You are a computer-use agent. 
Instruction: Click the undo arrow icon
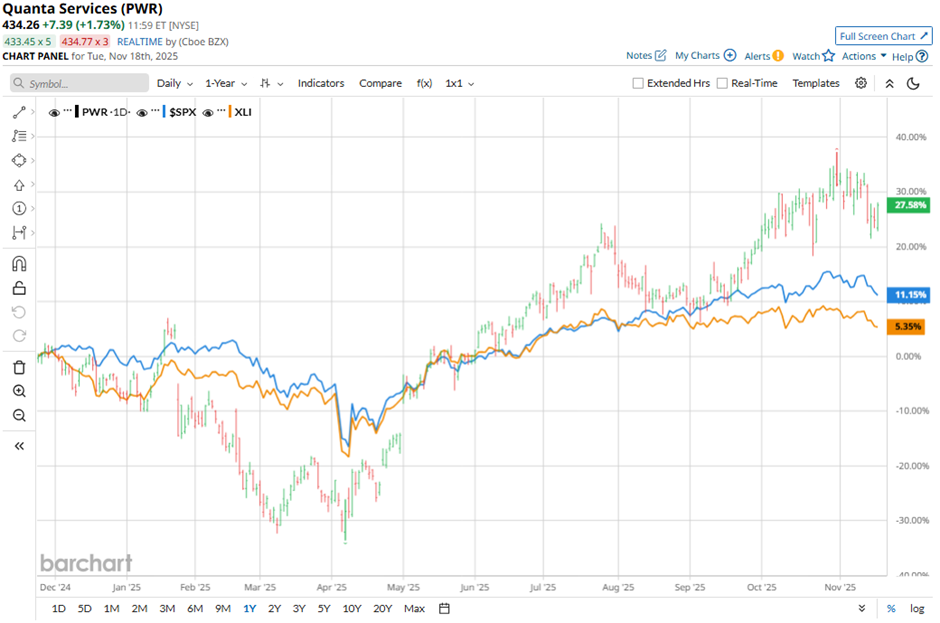19,312
